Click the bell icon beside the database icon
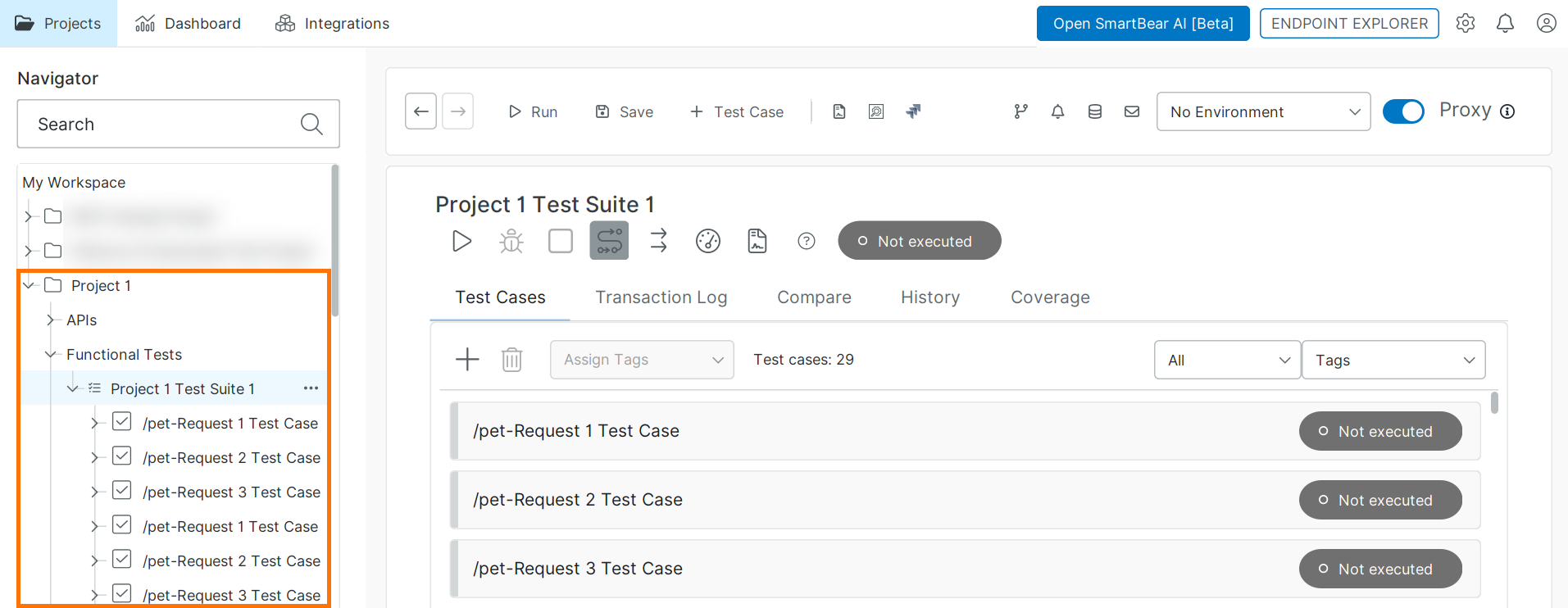1568x608 pixels. (1057, 111)
